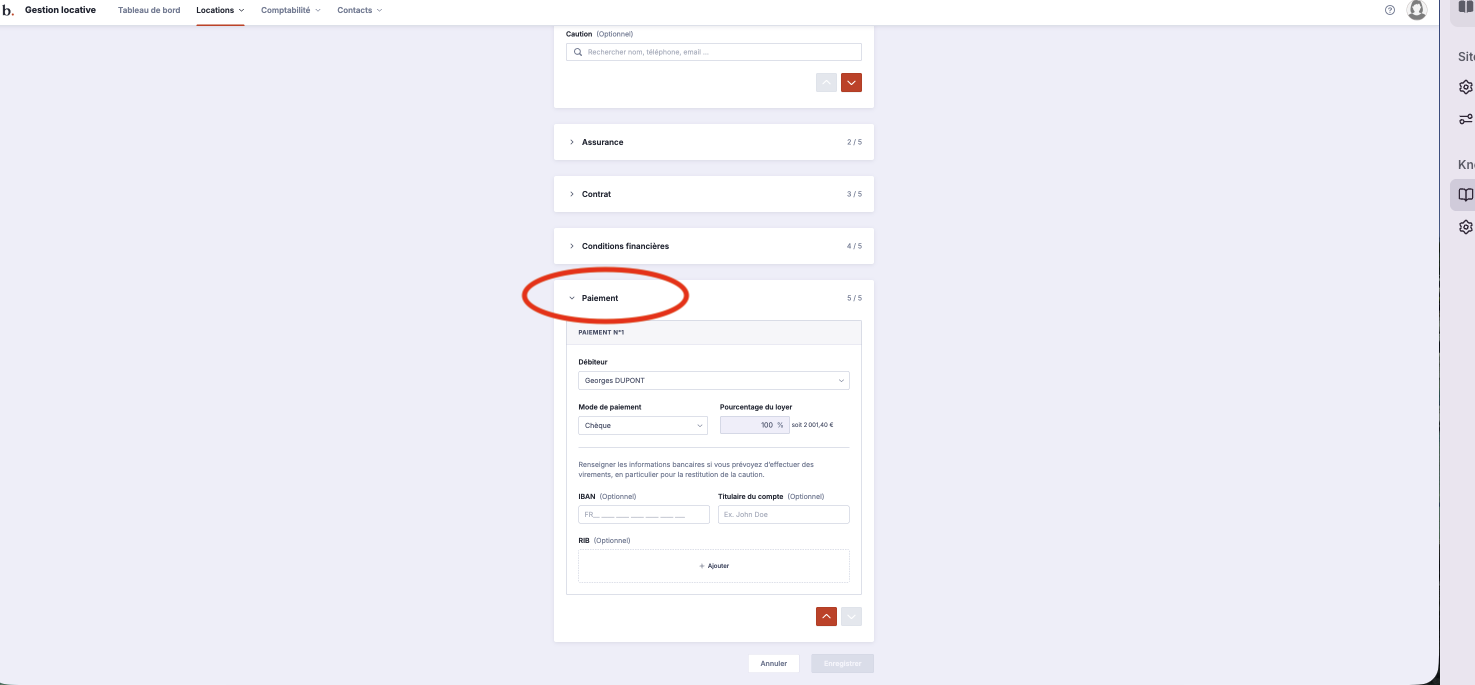This screenshot has width=1475, height=685.
Task: Click the search magnifier in Caution field
Action: (578, 52)
